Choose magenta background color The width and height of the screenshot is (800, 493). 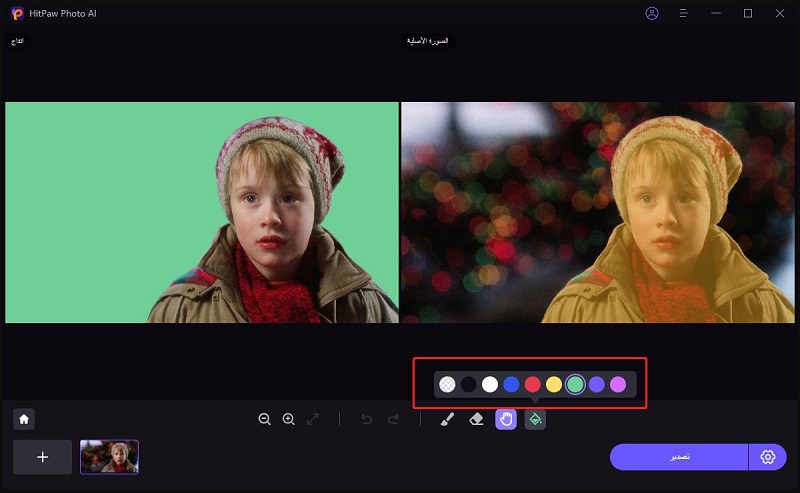(618, 384)
